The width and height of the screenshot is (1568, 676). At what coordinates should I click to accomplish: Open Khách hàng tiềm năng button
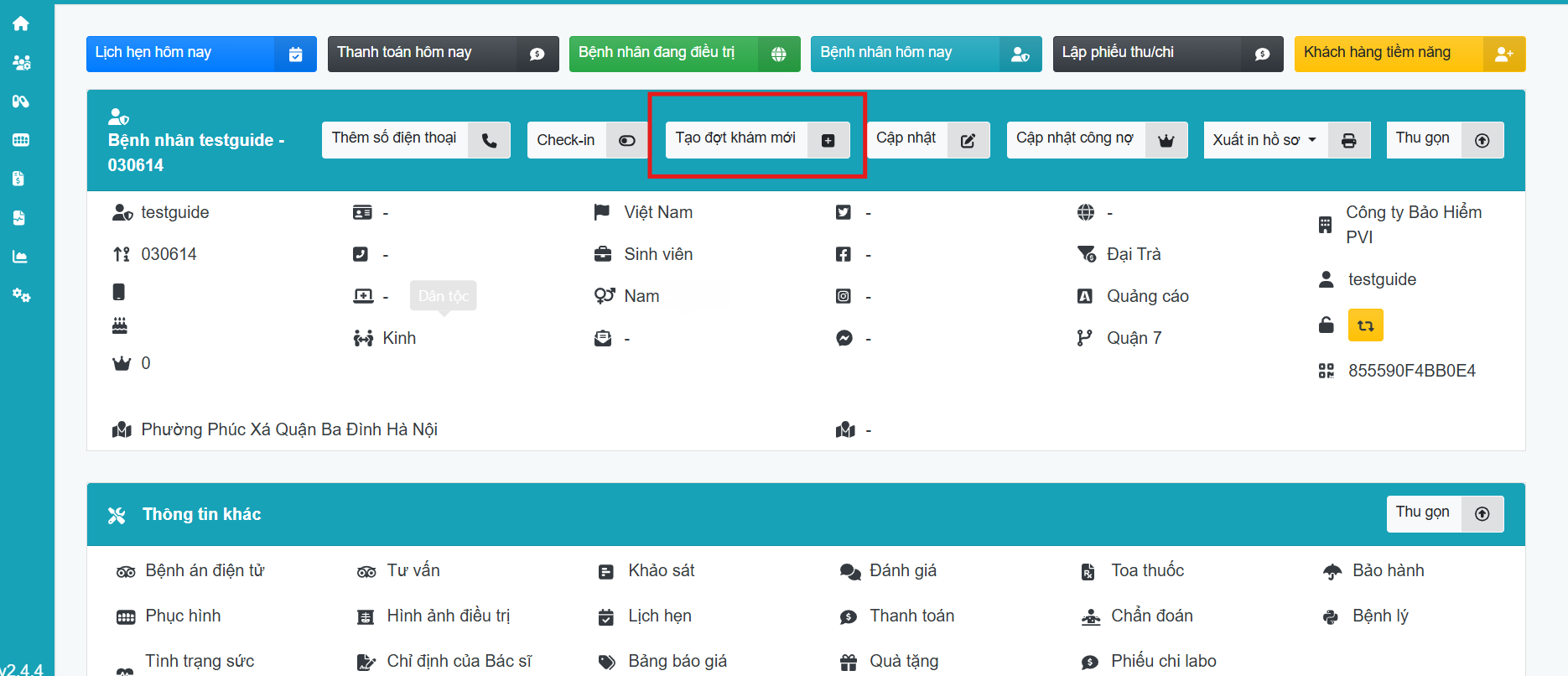[1409, 54]
